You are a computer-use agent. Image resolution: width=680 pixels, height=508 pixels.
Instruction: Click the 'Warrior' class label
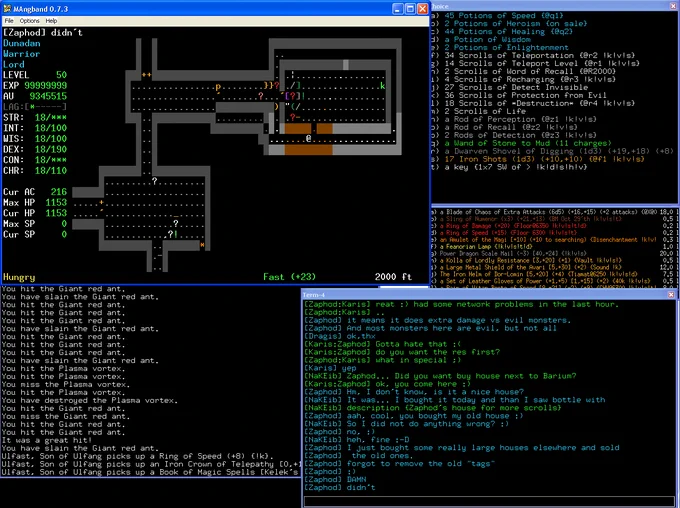click(x=22, y=54)
